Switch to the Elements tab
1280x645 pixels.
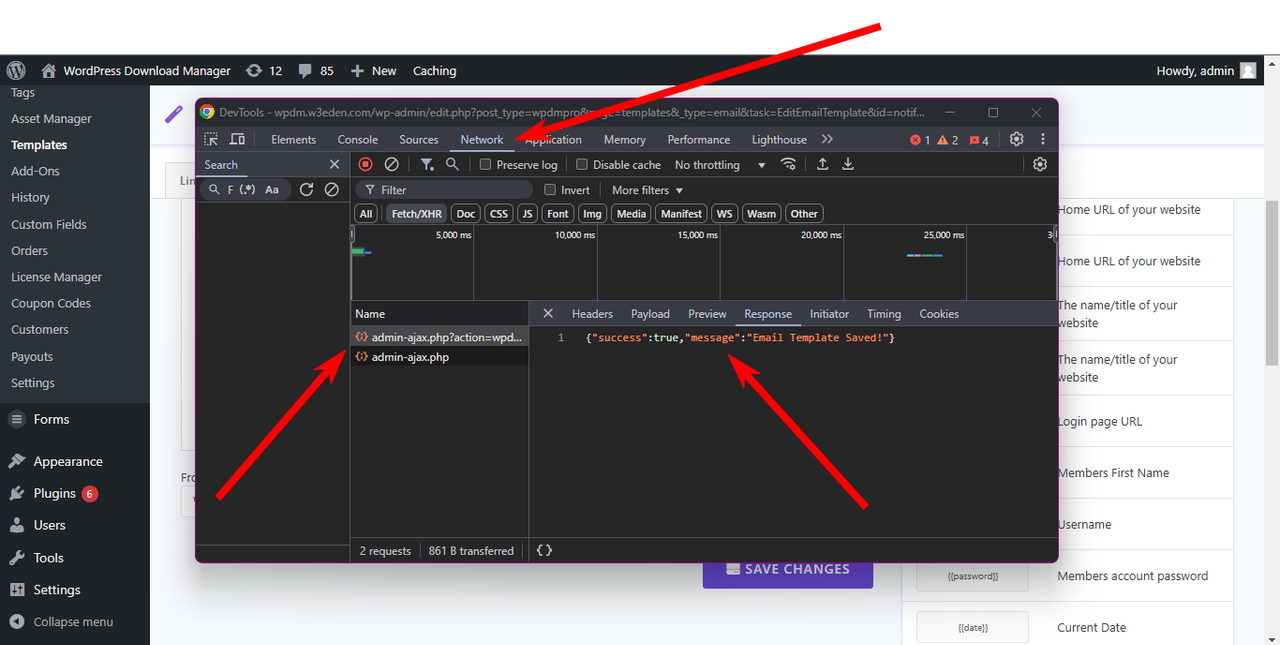[293, 140]
